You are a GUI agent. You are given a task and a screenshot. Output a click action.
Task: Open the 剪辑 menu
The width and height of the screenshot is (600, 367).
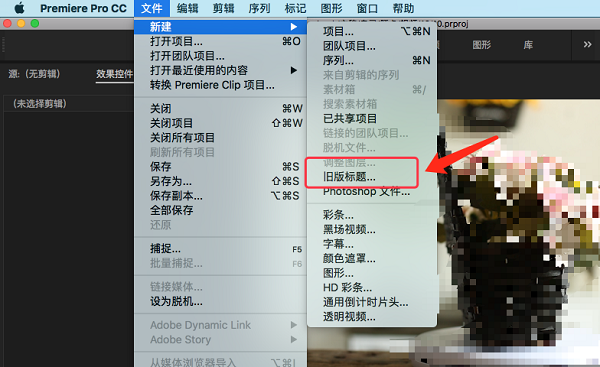[223, 8]
